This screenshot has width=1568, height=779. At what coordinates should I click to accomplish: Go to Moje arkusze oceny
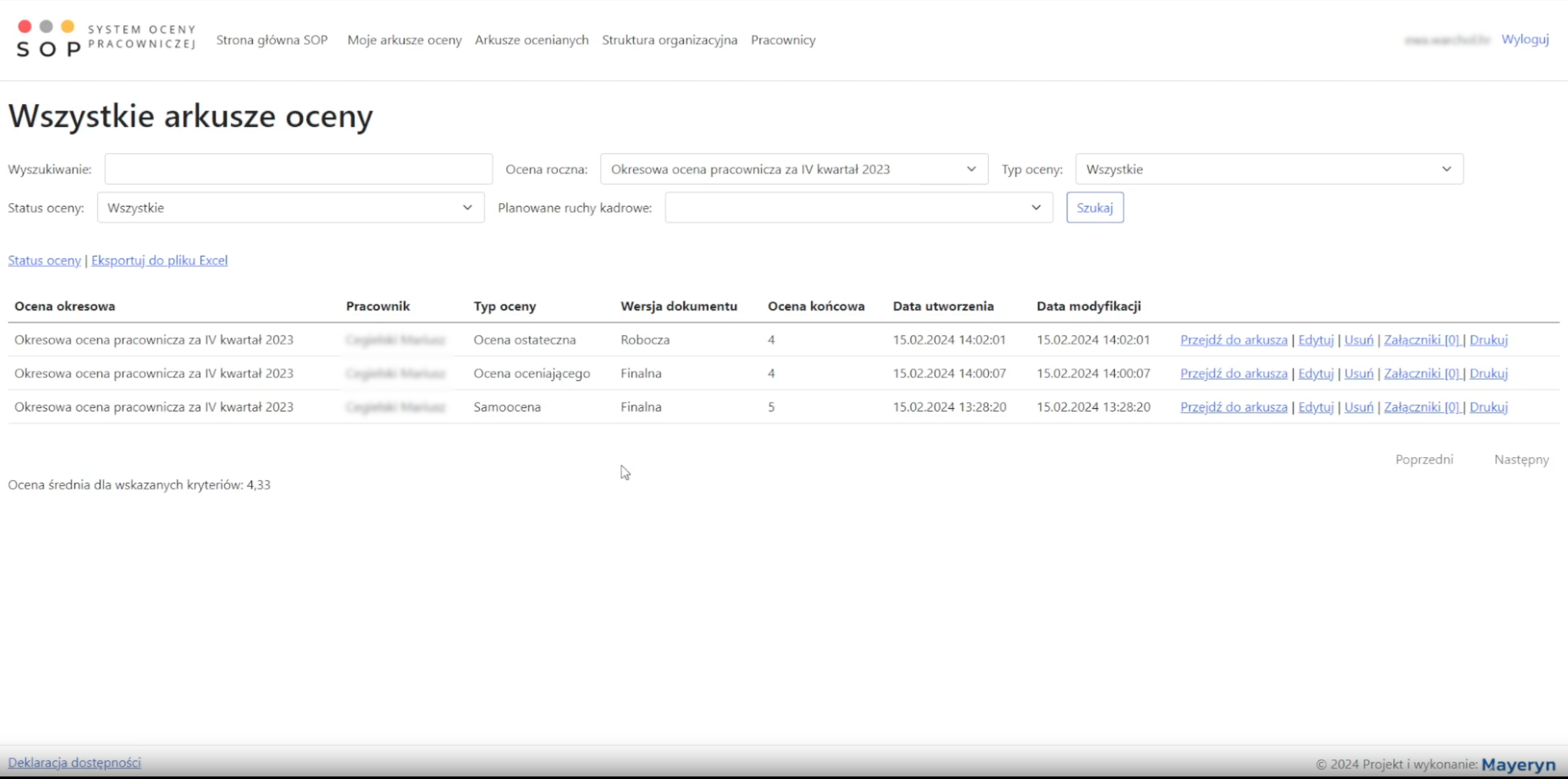coord(404,40)
